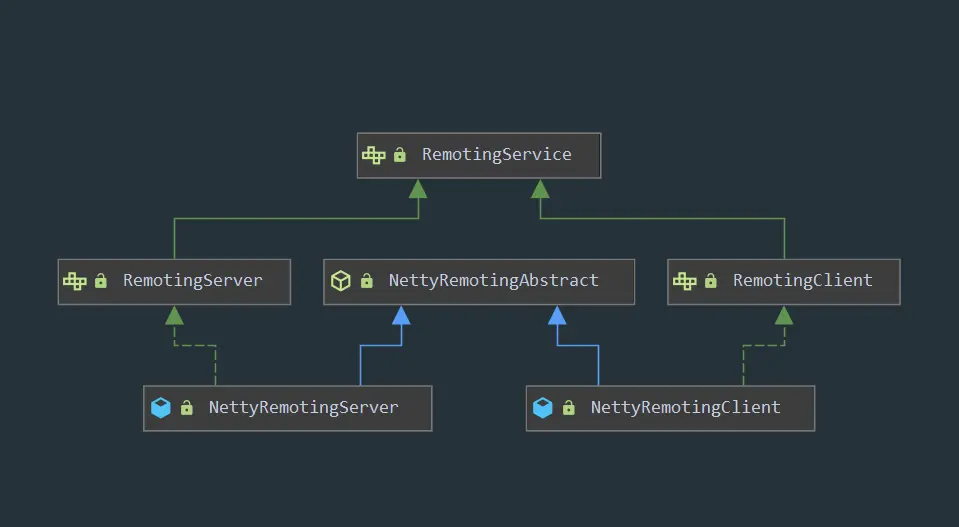The image size is (959, 527).
Task: Click the blue inheritance edge between NettyRemotingServer and NettyRemotingAbstract
Action: pos(381,346)
